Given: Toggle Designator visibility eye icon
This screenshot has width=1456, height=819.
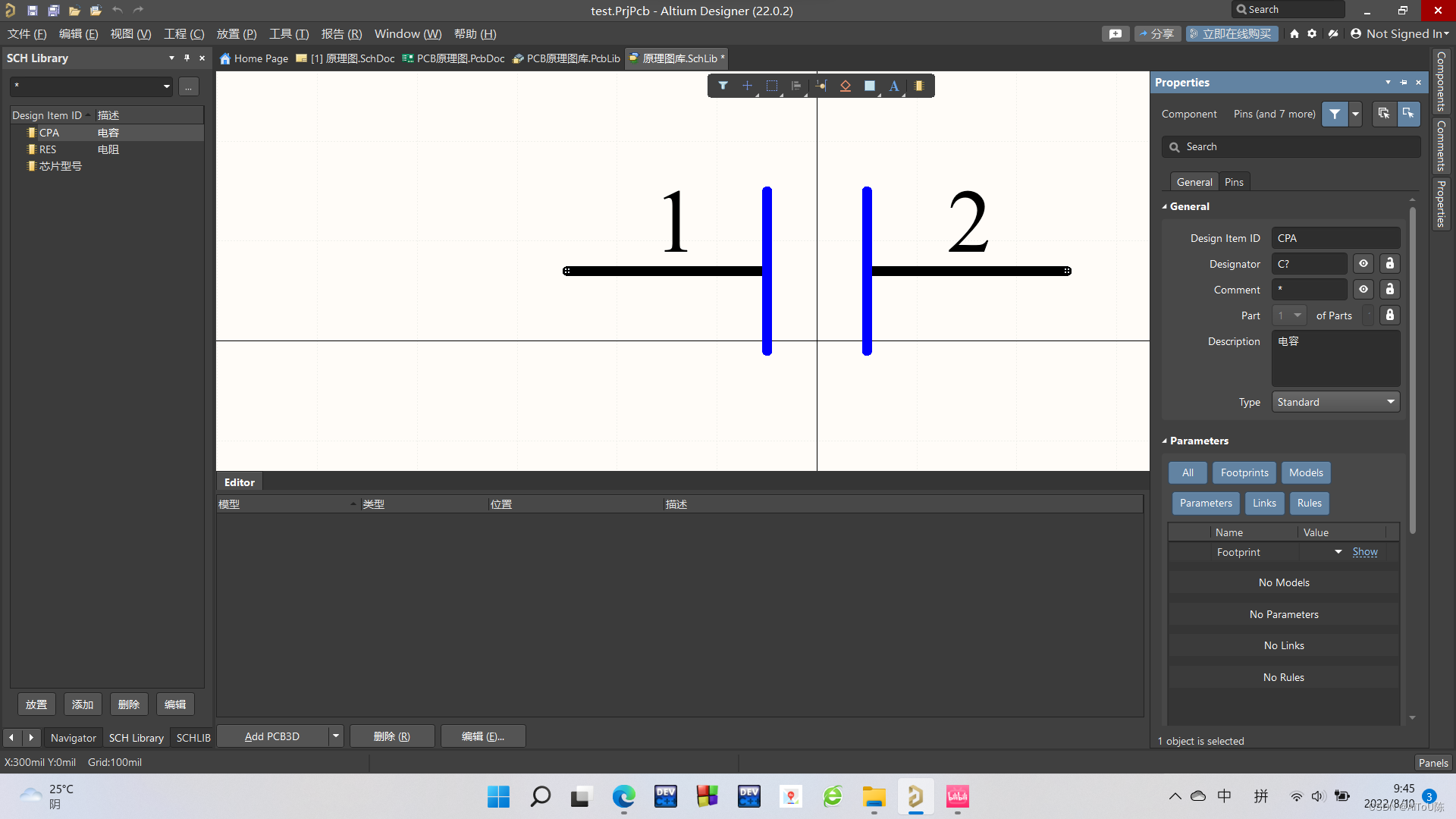Looking at the screenshot, I should [1363, 264].
